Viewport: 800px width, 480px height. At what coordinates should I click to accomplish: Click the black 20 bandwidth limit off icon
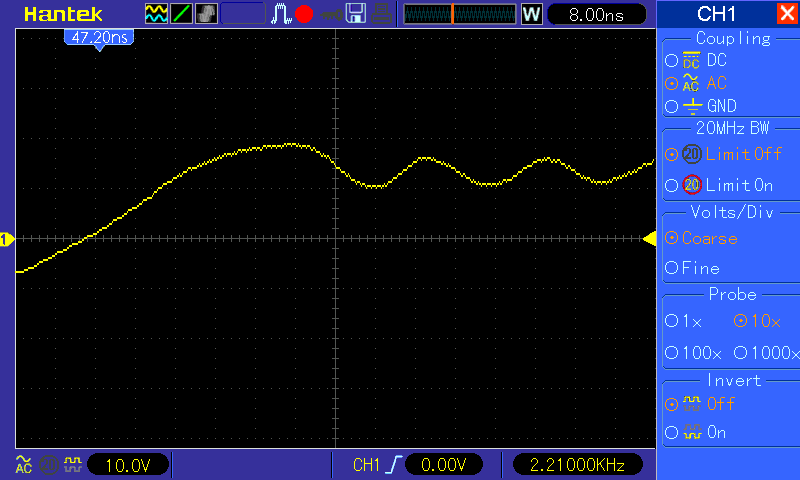click(x=692, y=154)
